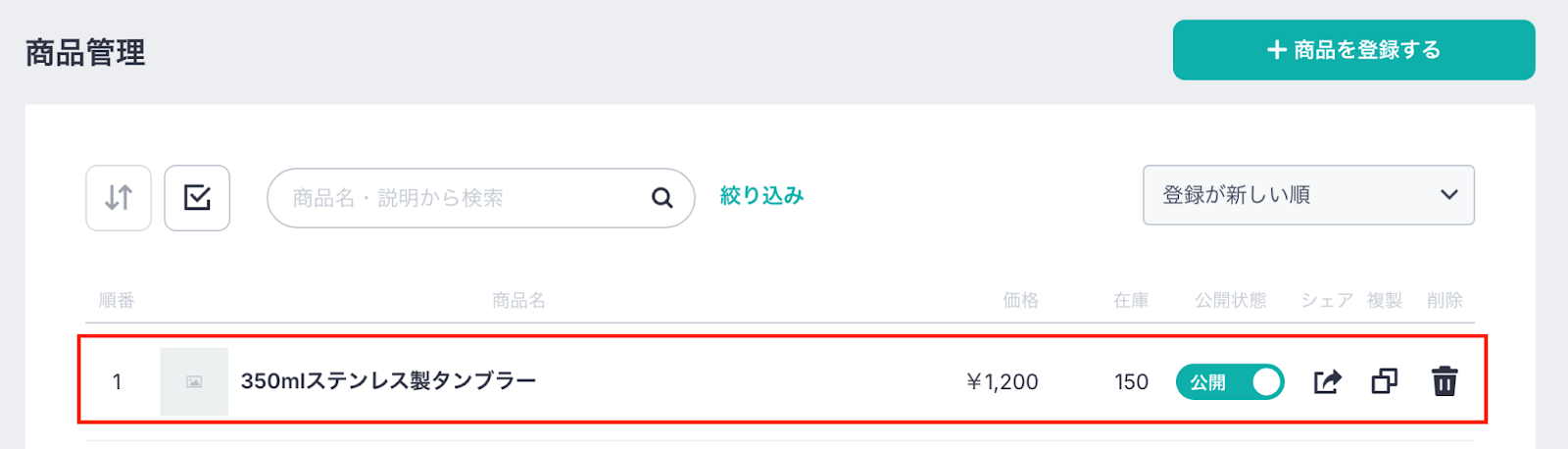Screen dimensions: 1568x449
Task: Open the 登録が新しい順 sort dropdown
Action: (x=1307, y=195)
